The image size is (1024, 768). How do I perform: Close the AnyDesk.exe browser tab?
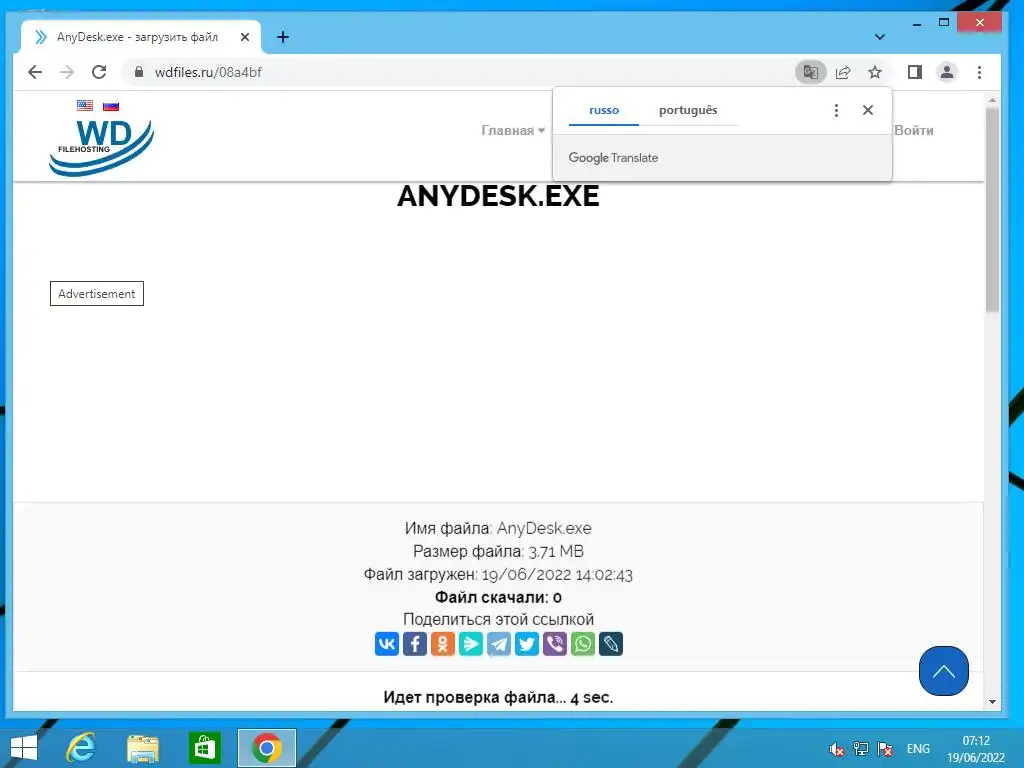click(245, 37)
